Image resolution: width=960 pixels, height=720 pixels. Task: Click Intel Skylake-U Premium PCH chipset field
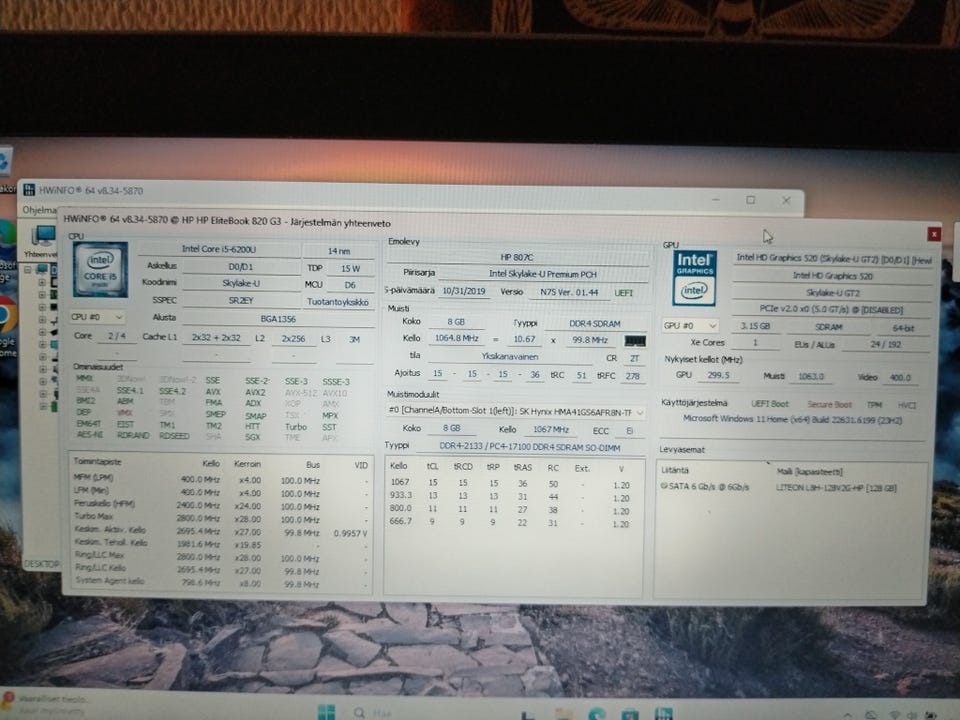point(542,274)
